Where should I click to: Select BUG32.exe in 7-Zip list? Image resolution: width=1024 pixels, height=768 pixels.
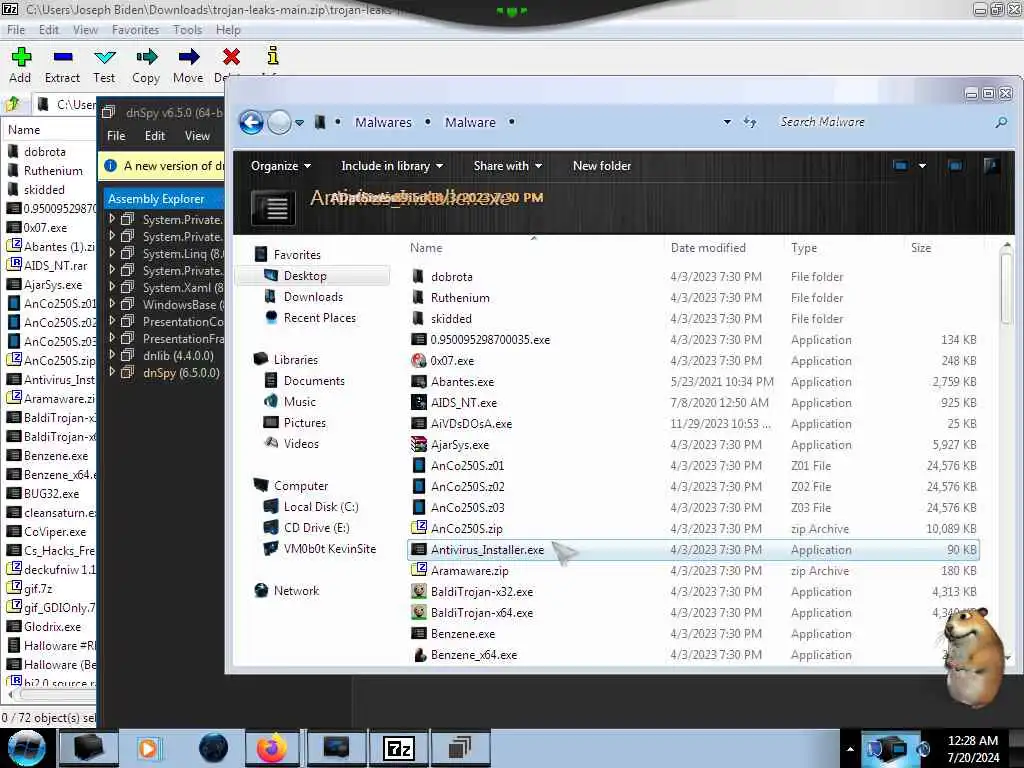51,494
